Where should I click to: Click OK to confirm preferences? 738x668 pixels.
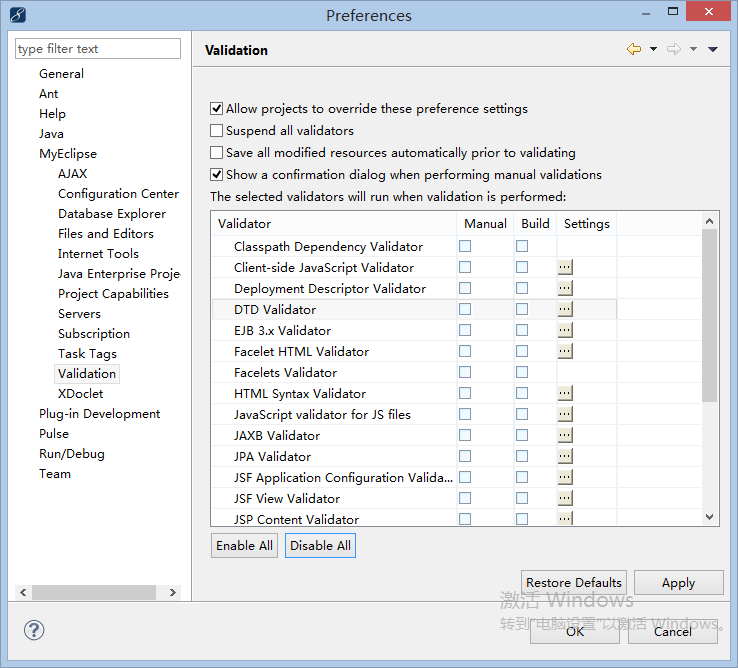575,631
